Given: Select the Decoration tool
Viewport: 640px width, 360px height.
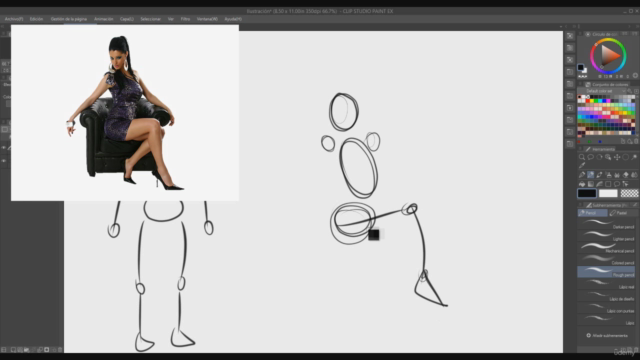Looking at the screenshot, I should point(617,175).
